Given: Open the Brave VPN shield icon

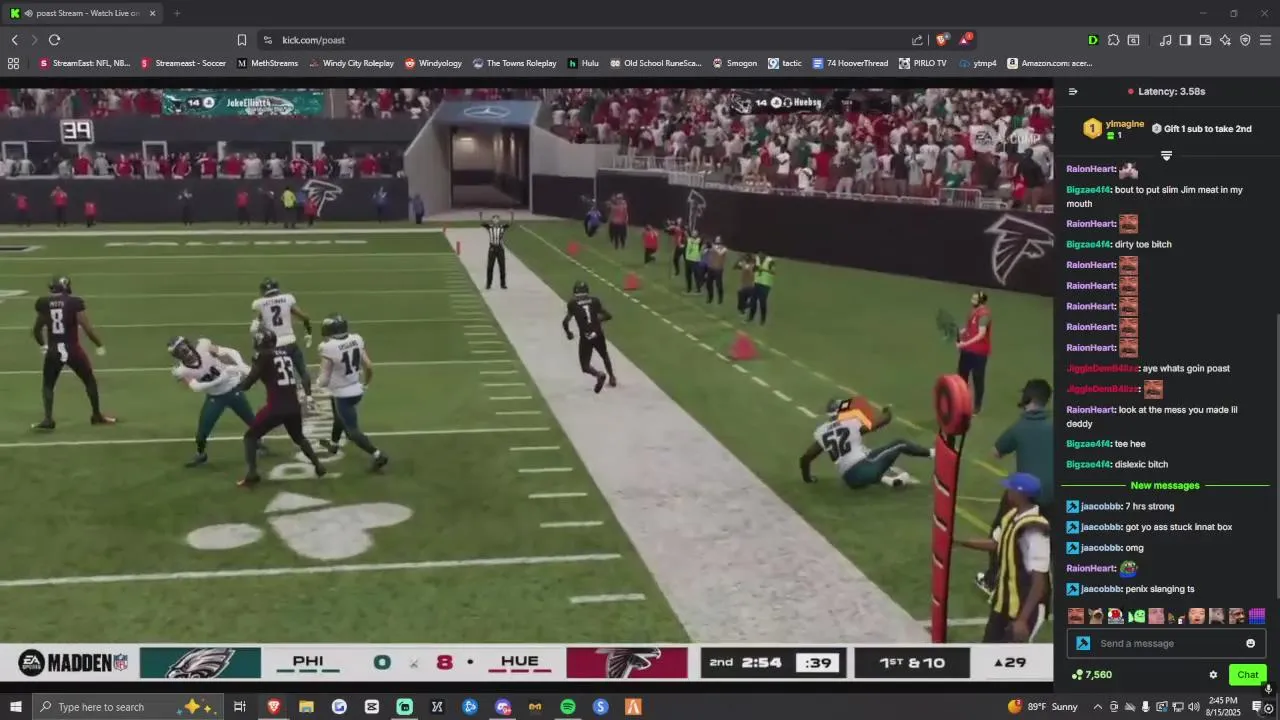Looking at the screenshot, I should [x=1245, y=40].
